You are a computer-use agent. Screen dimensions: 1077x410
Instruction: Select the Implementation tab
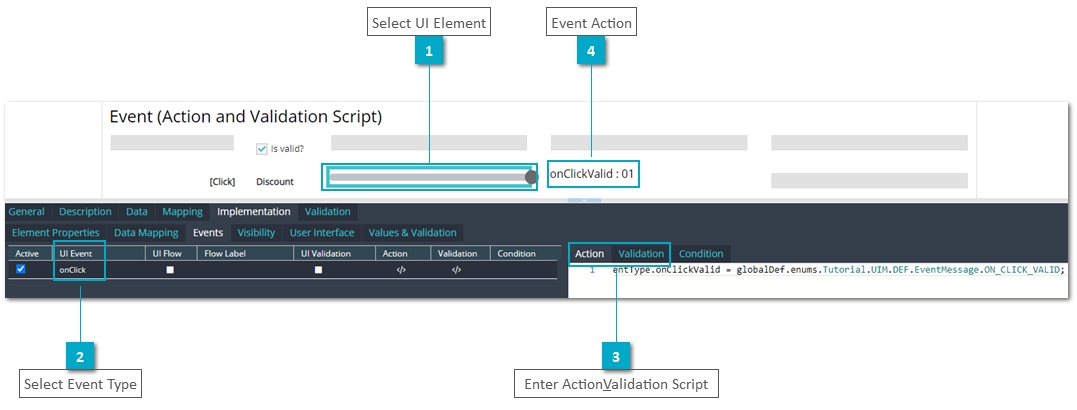pyautogui.click(x=253, y=212)
